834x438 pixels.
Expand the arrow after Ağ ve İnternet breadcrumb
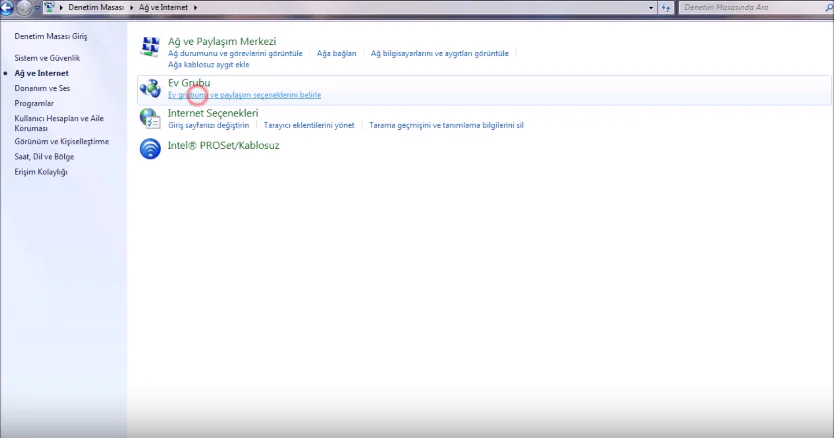pos(194,8)
